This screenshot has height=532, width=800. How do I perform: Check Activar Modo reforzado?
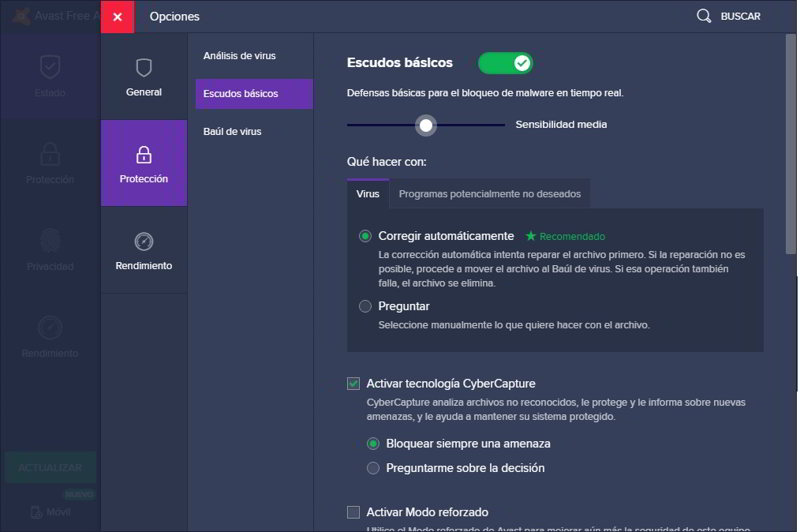point(353,512)
